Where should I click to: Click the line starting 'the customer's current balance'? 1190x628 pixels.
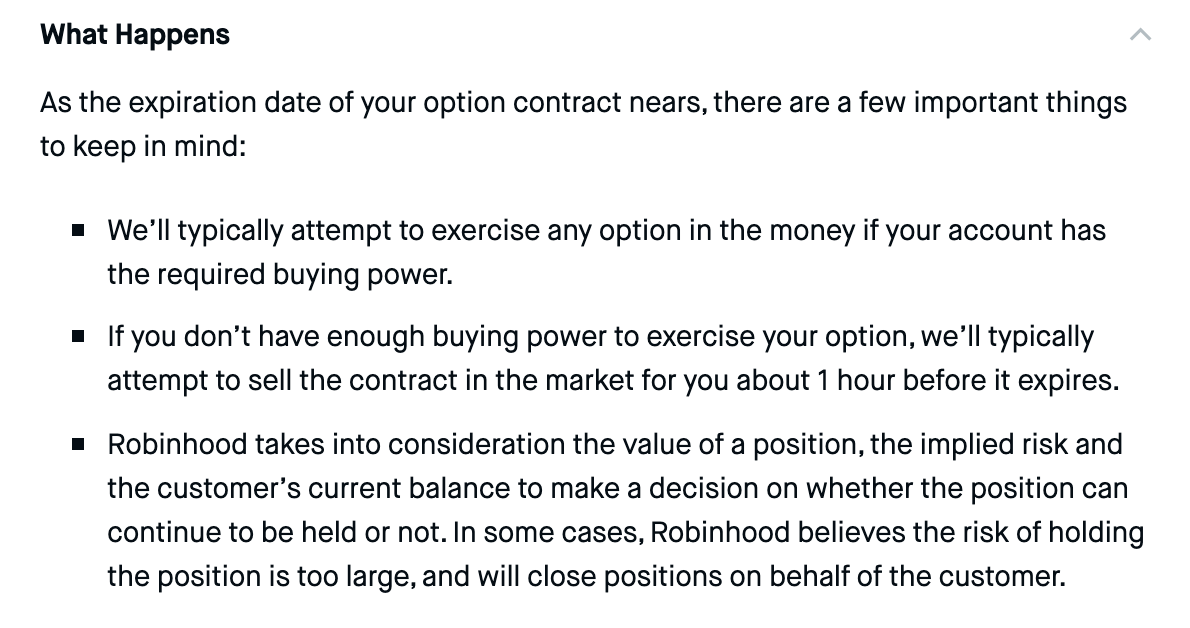pos(618,488)
